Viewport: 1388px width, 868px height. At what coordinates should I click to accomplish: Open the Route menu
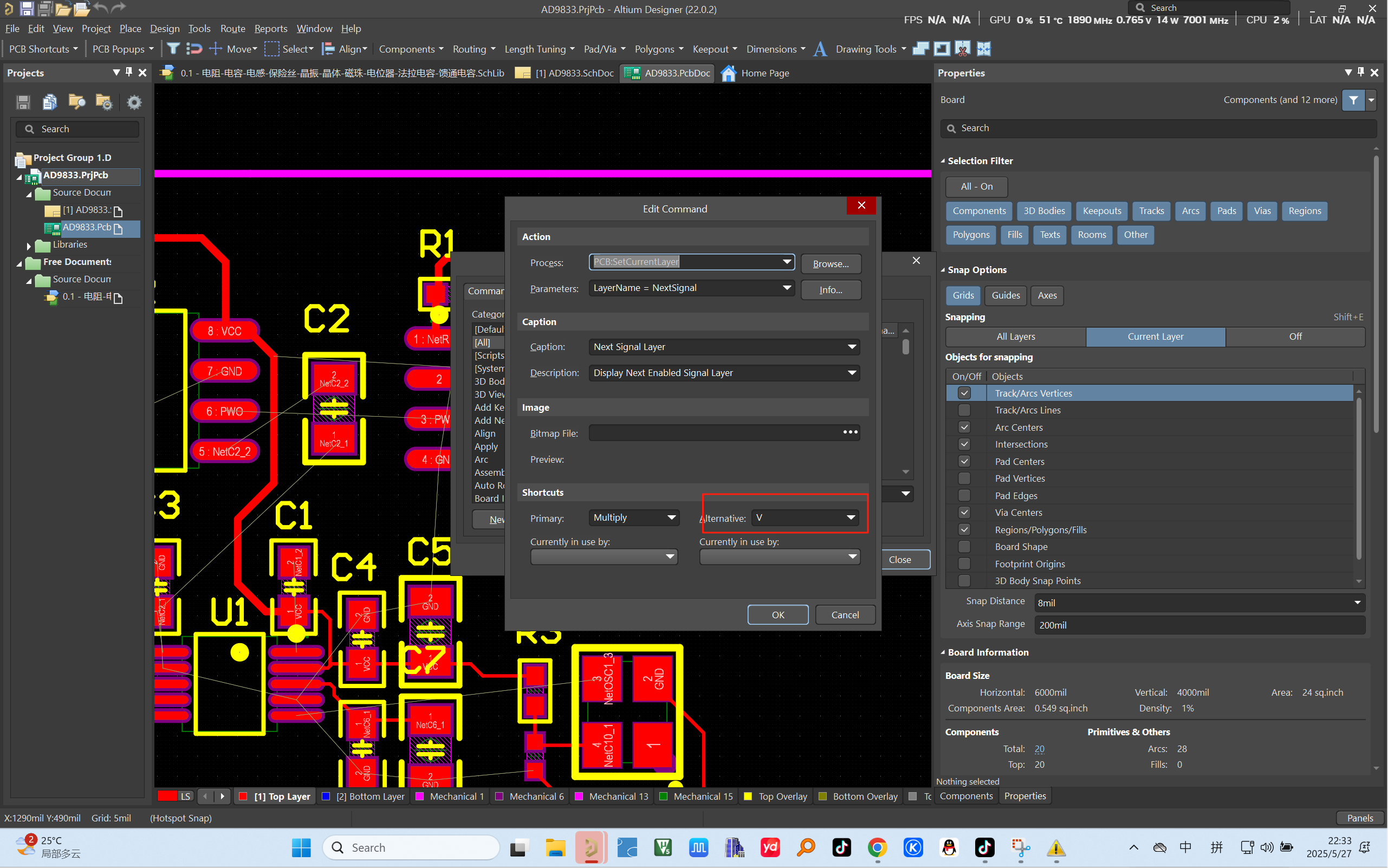pos(232,28)
